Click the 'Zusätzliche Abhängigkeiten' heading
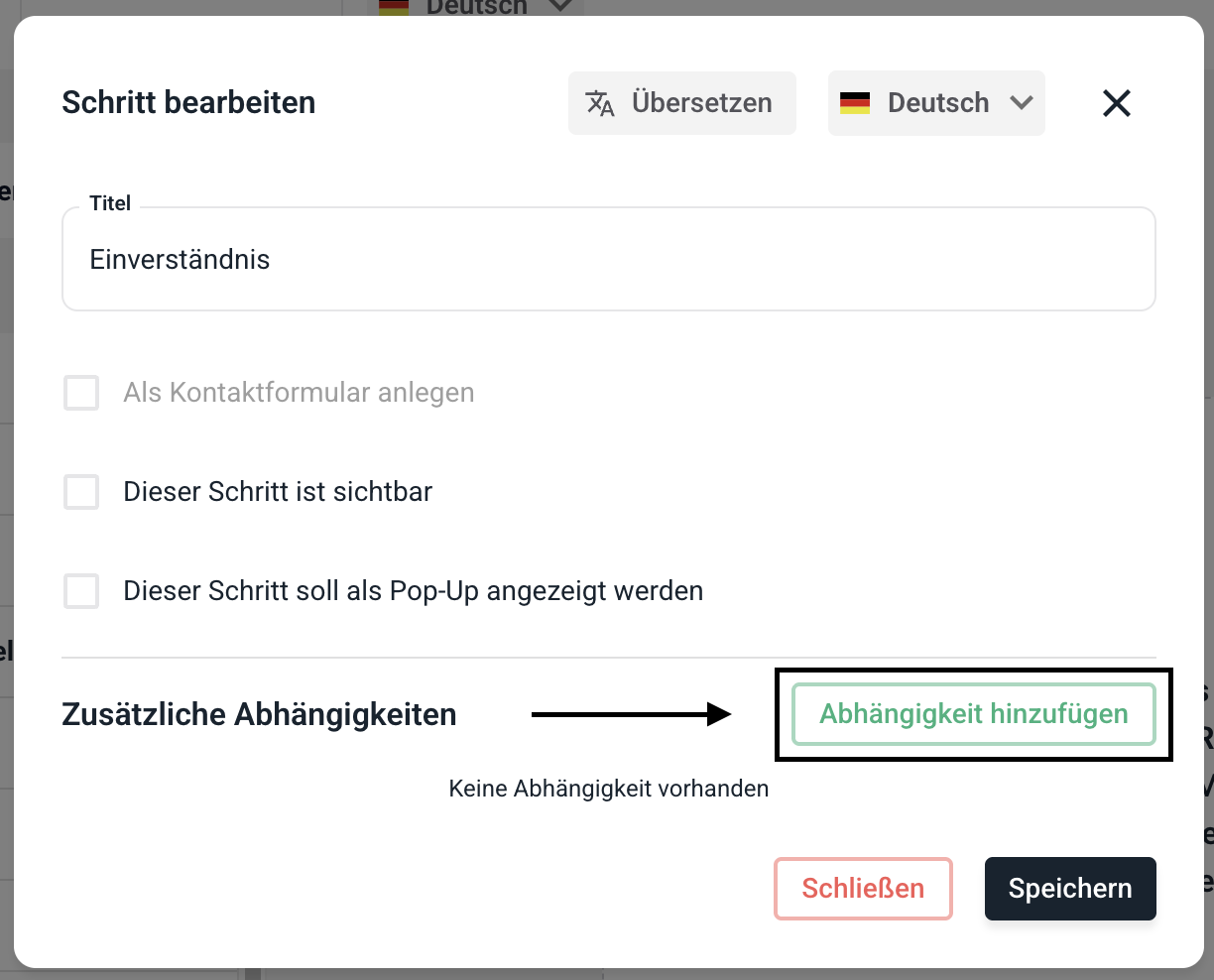Screen dimensions: 1214x980 pyautogui.click(x=259, y=714)
